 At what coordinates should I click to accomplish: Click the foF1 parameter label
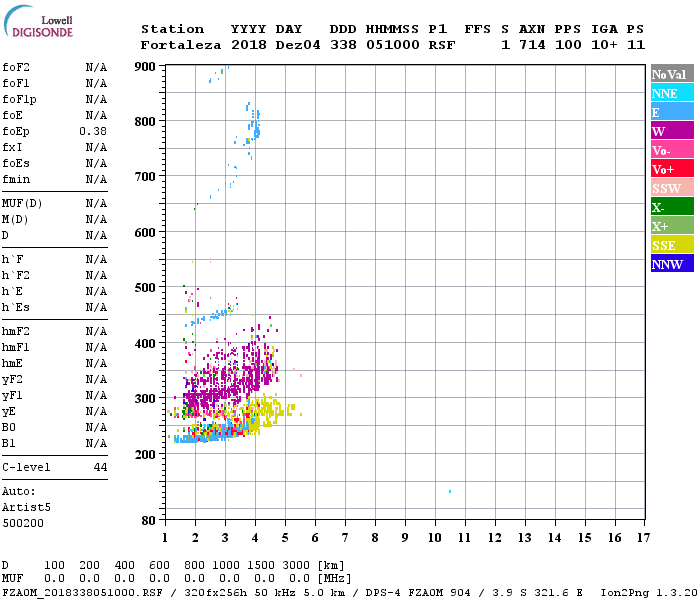[x=16, y=83]
